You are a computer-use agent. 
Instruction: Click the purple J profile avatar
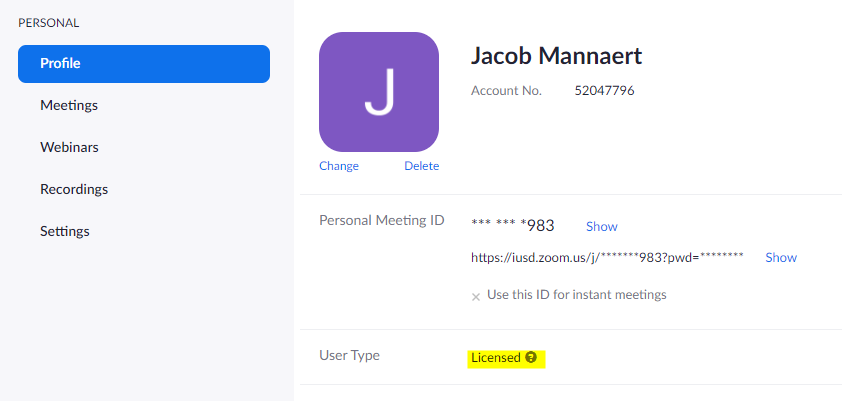tap(379, 92)
